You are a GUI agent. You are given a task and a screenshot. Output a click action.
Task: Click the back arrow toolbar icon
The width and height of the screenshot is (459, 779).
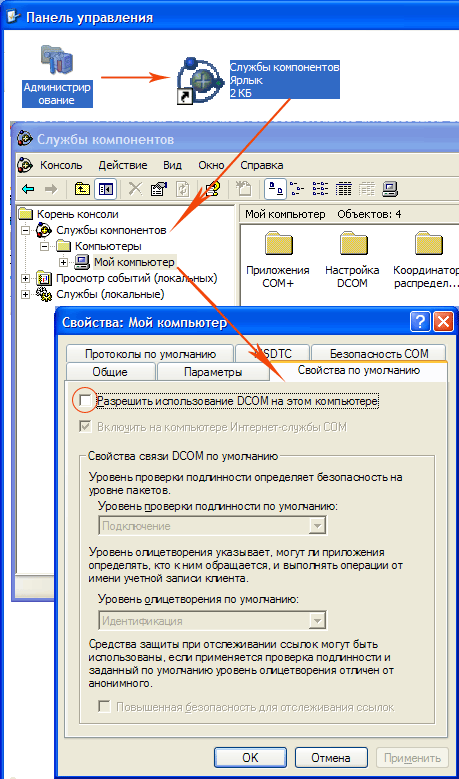(x=29, y=189)
